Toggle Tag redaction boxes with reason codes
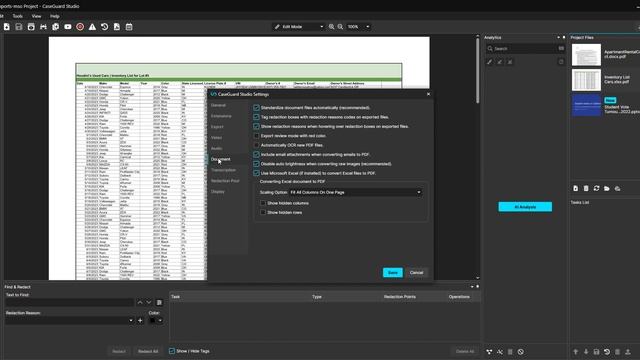The image size is (640, 360). (256, 117)
